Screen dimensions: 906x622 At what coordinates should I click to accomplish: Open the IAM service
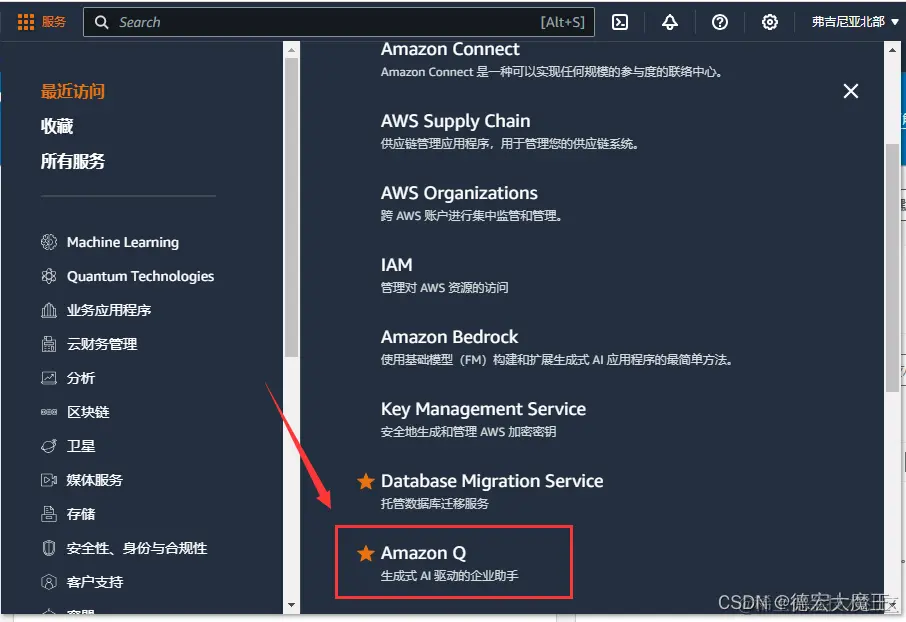(x=396, y=265)
